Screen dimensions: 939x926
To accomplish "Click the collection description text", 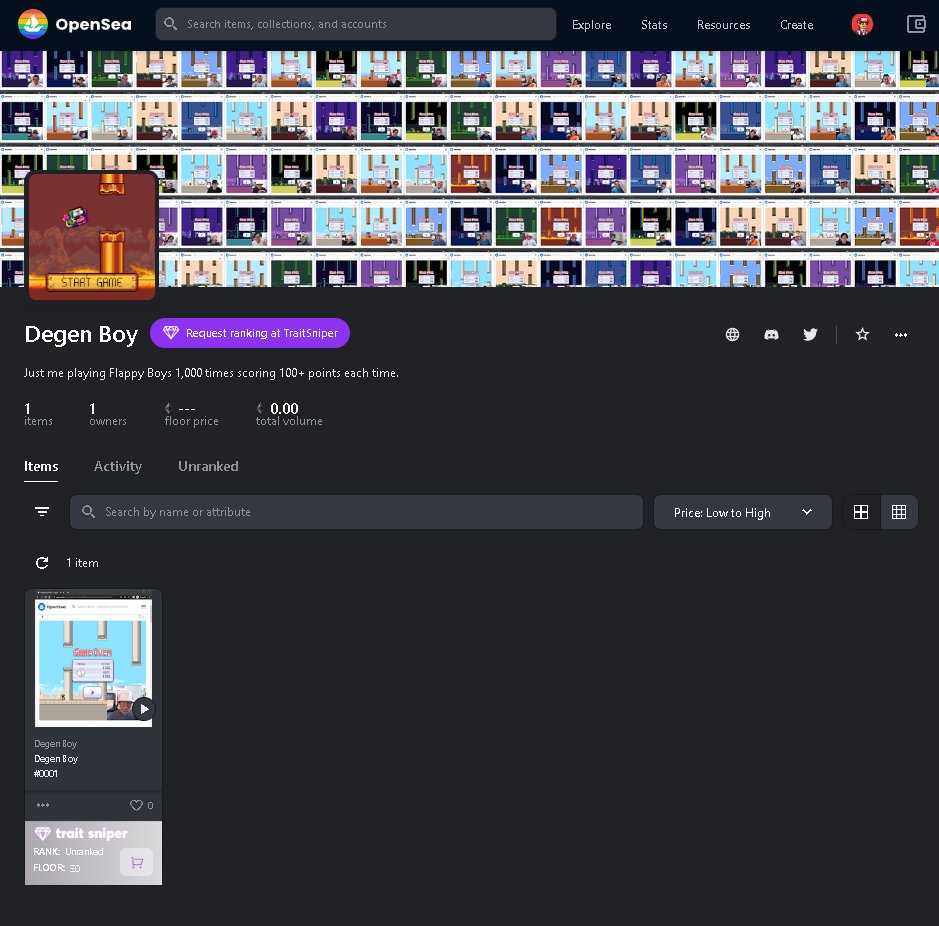I will coord(211,373).
